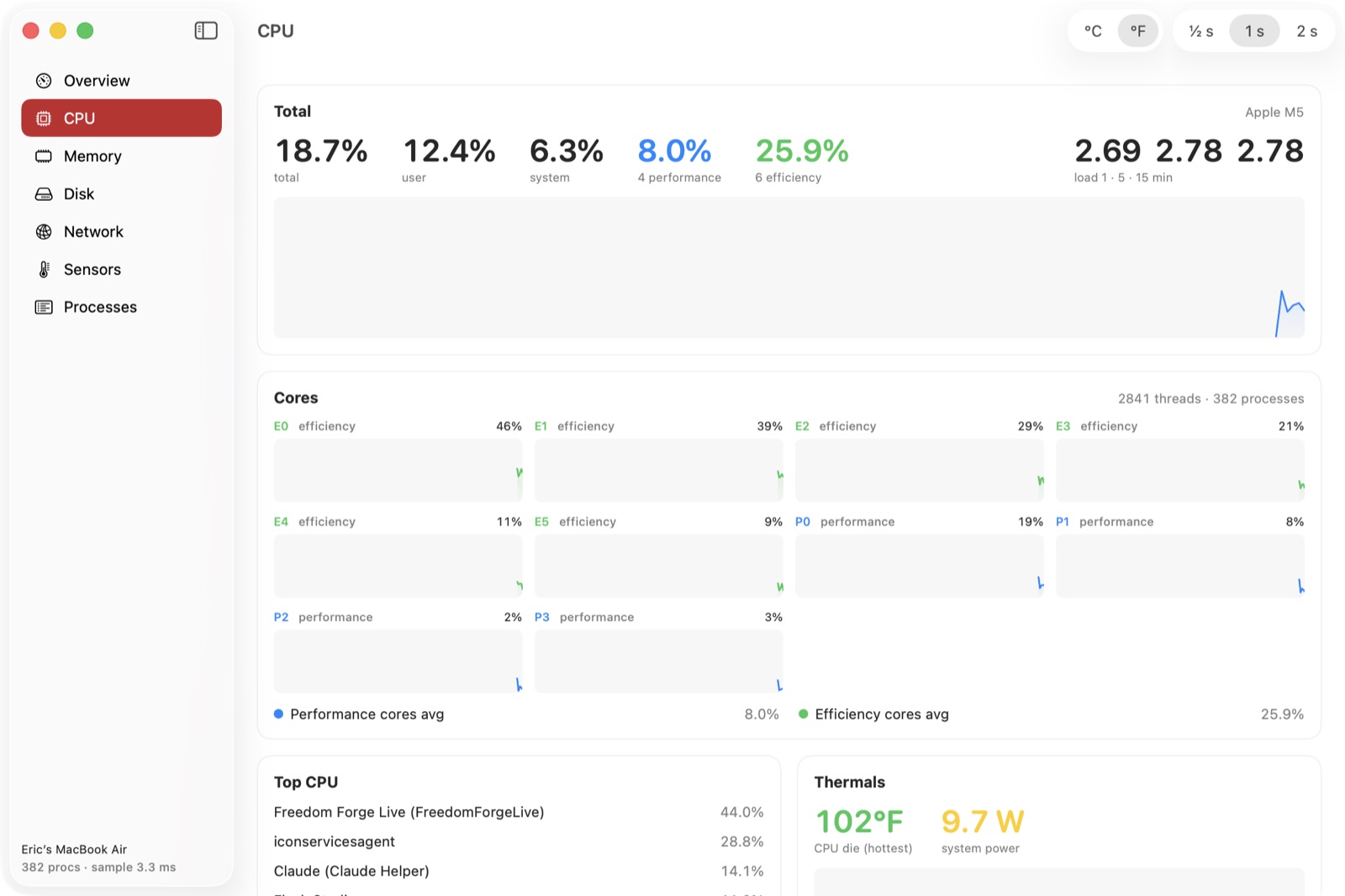Image resolution: width=1345 pixels, height=896 pixels.
Task: Click the E4 efficiency core graph
Action: [x=398, y=567]
